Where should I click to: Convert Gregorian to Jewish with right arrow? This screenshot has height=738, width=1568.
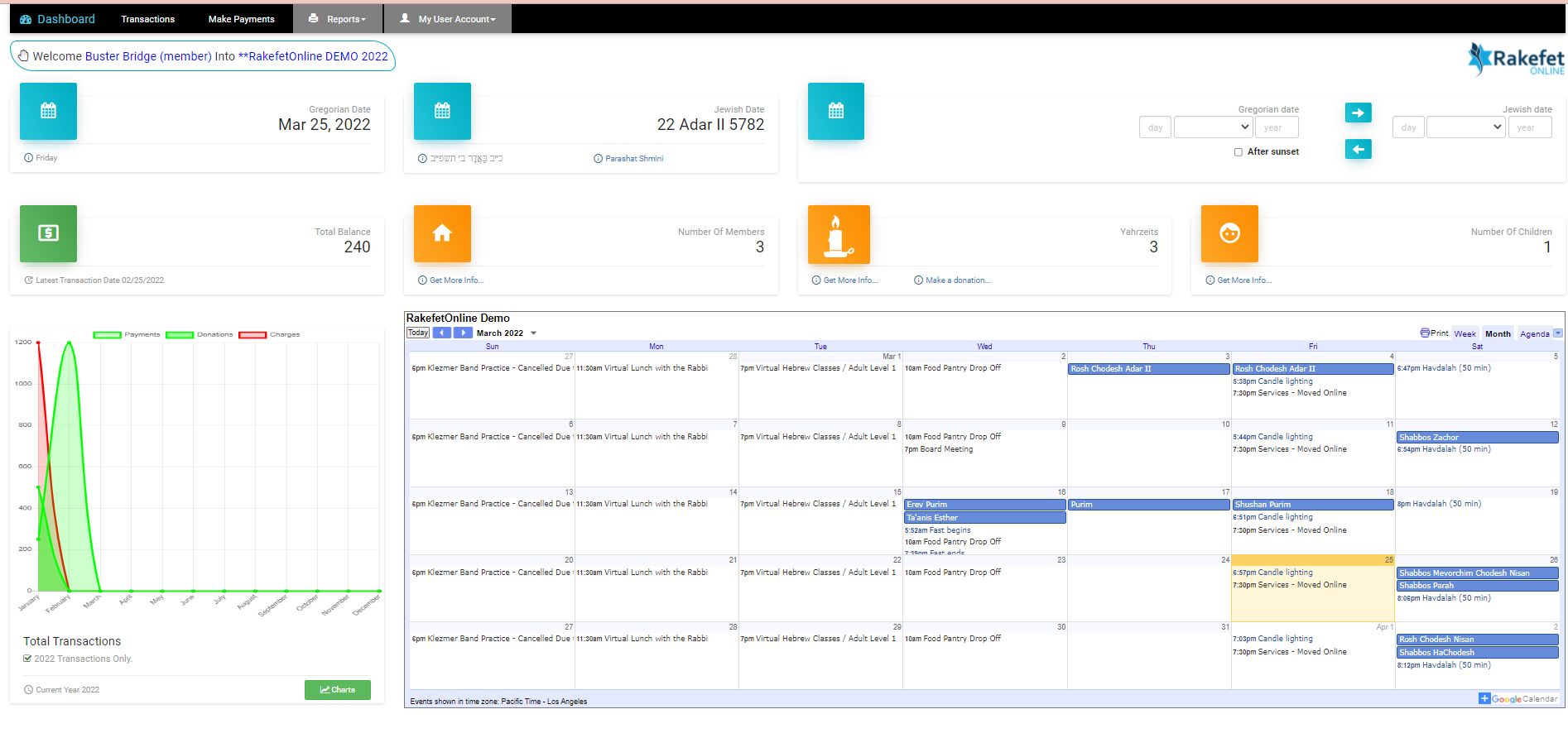coord(1358,113)
